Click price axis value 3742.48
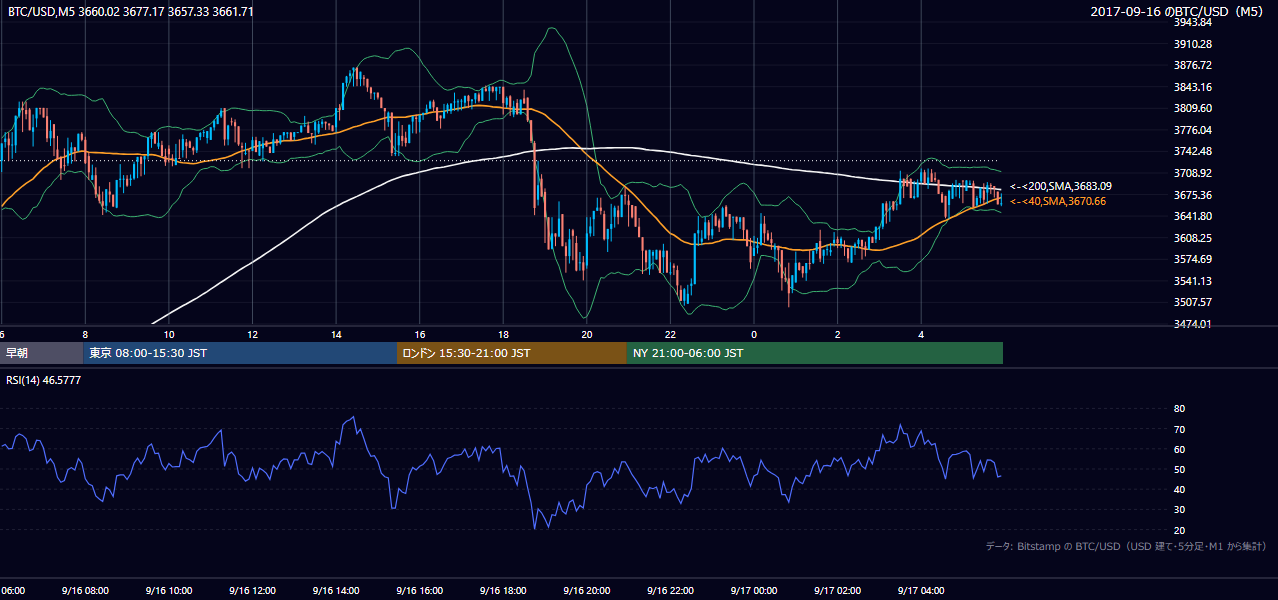The image size is (1278, 600). click(1193, 151)
